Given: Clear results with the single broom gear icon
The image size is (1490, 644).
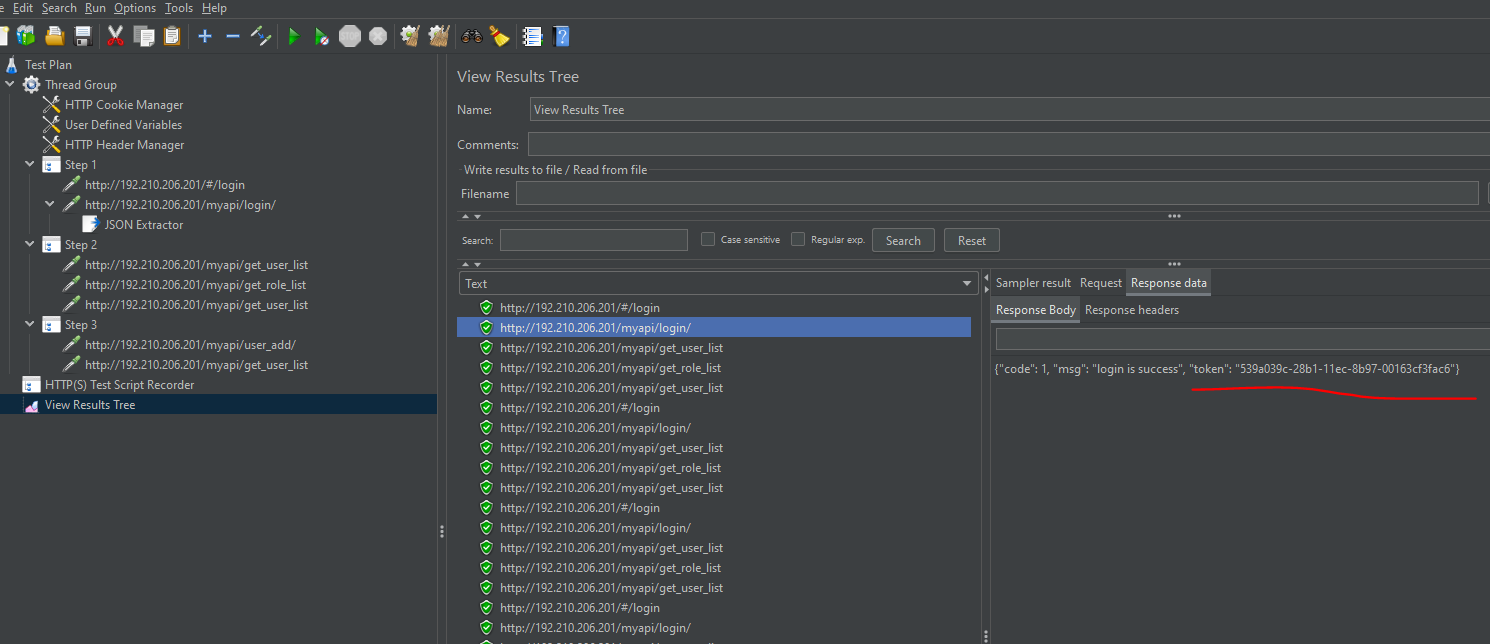Looking at the screenshot, I should [x=409, y=37].
